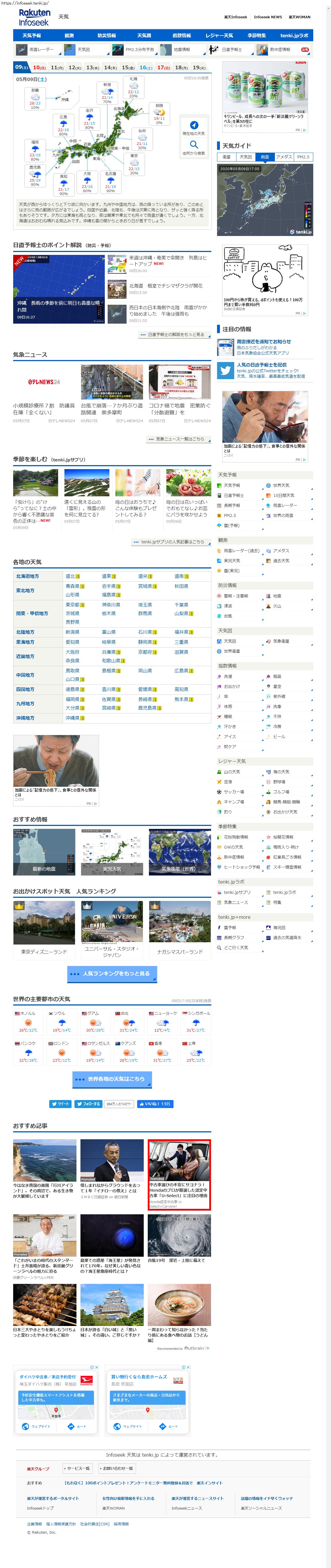Click the 現在地の天気 location arrow icon

coord(194,125)
